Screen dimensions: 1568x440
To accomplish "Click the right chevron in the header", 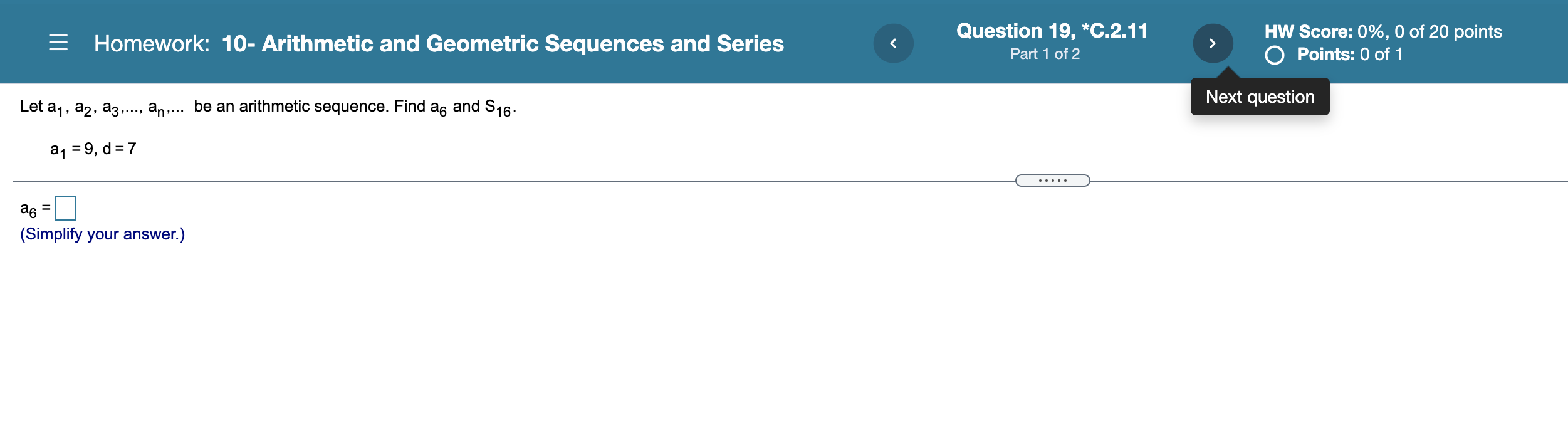I will (1213, 43).
